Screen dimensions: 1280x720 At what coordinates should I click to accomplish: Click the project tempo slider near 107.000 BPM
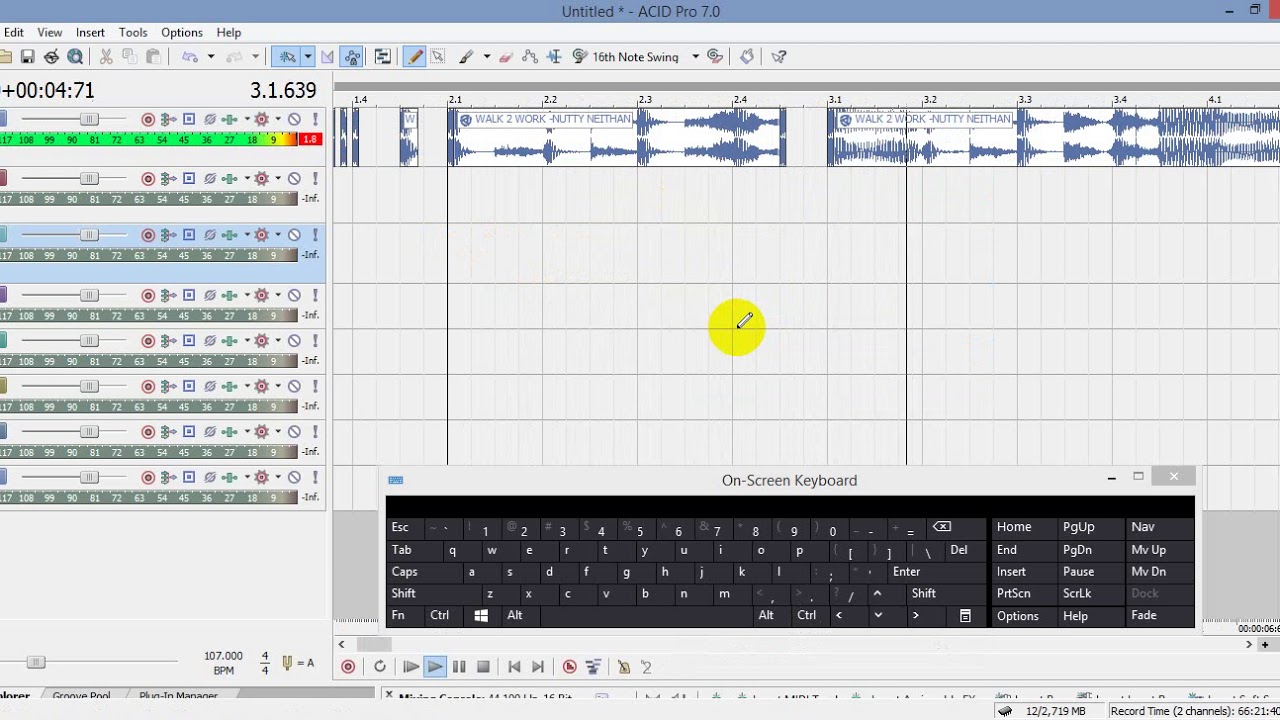36,662
